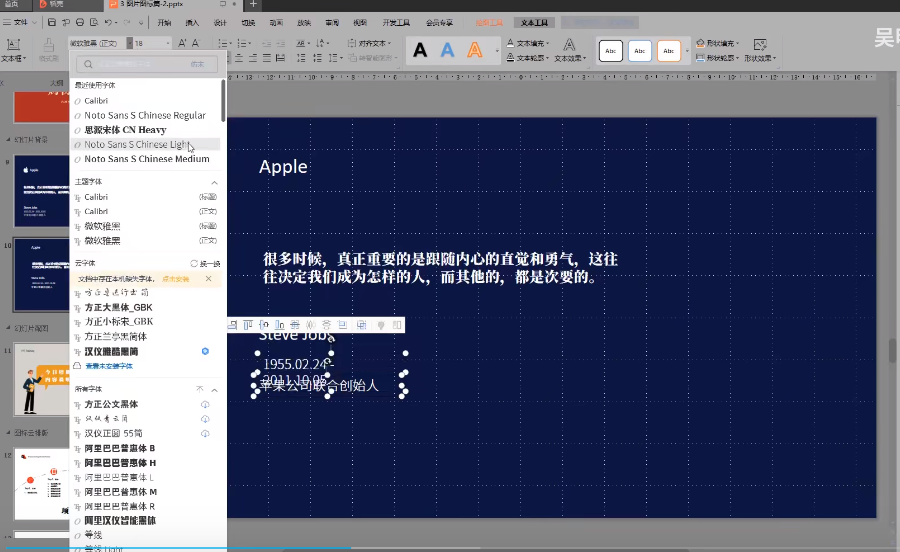Click the search magnifier in font list

88,64
